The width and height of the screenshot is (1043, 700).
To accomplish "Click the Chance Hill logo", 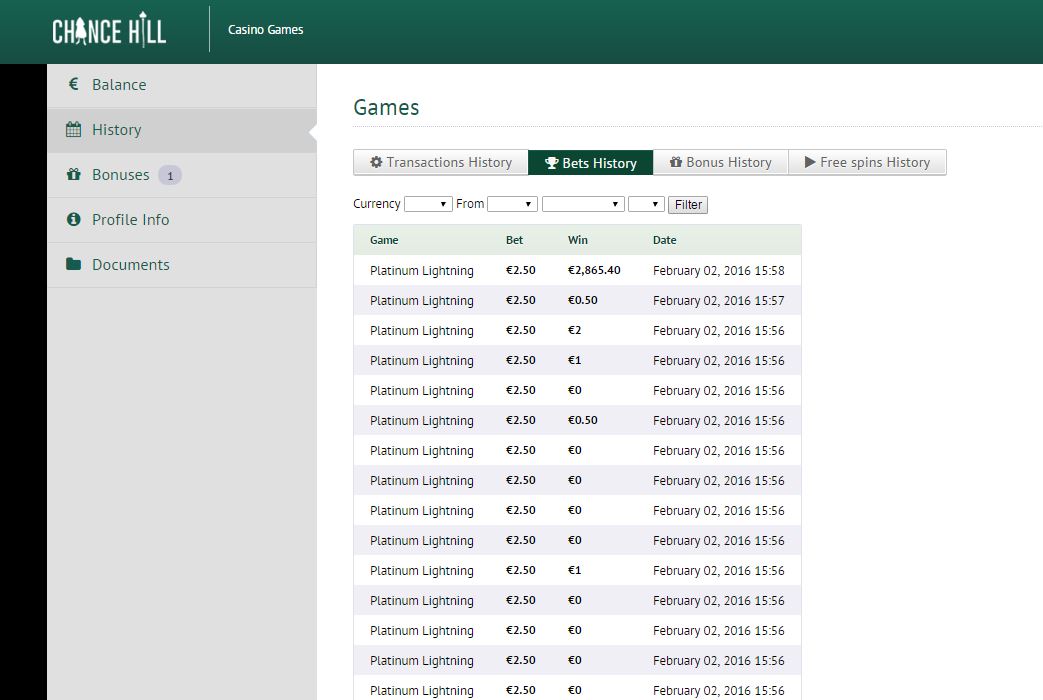I will coord(109,29).
